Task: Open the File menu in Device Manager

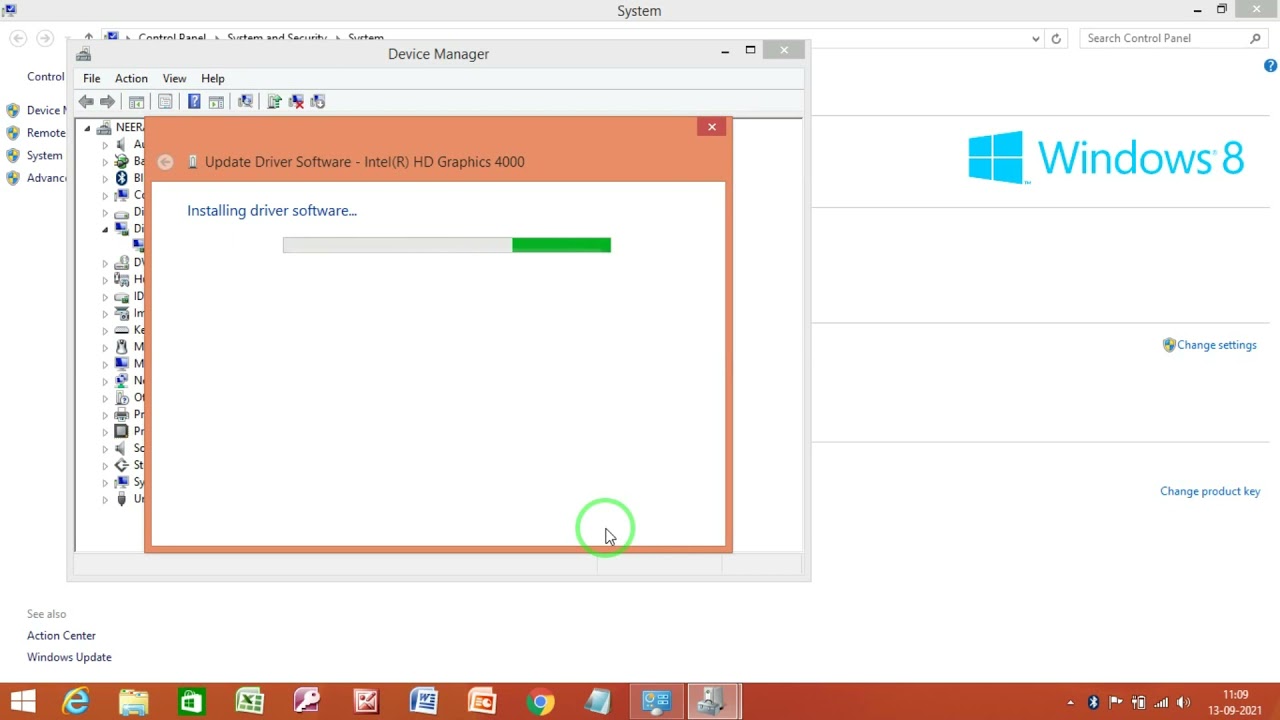Action: 91,78
